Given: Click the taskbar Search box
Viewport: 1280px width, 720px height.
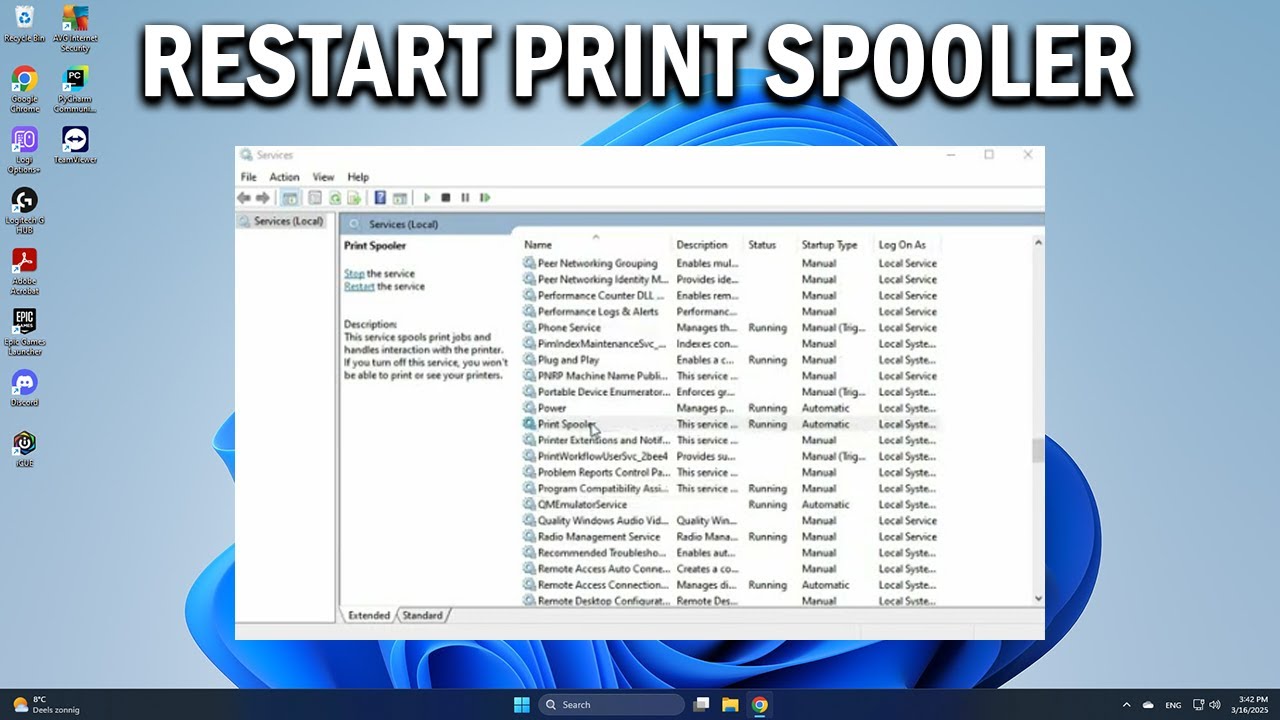Looking at the screenshot, I should [612, 705].
